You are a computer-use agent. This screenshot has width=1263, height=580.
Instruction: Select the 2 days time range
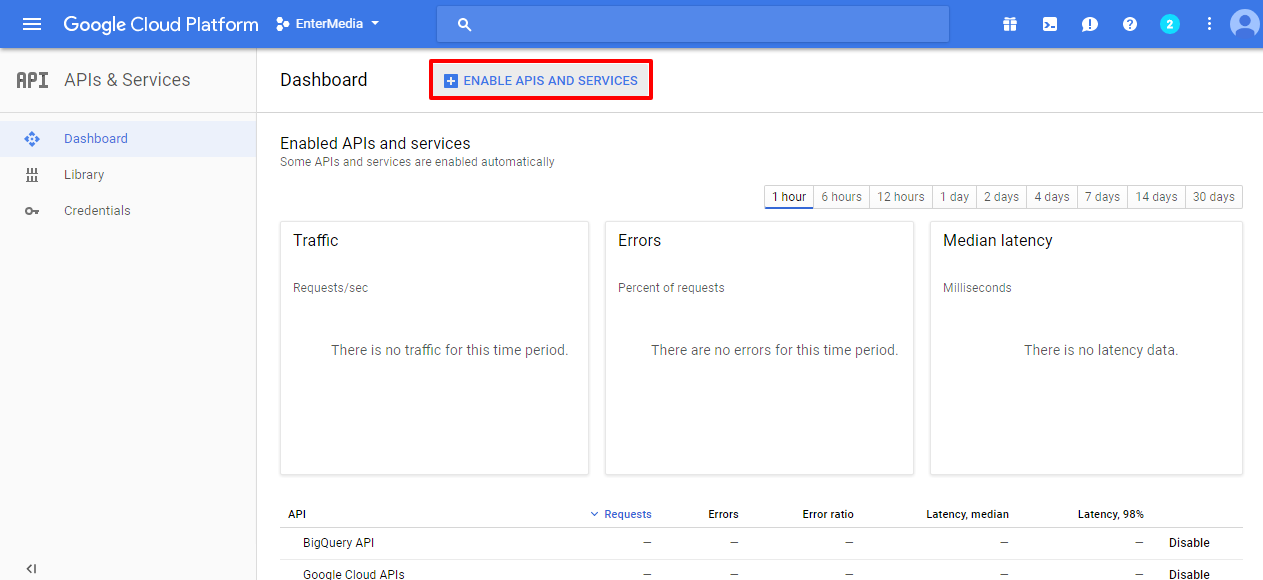point(1001,197)
